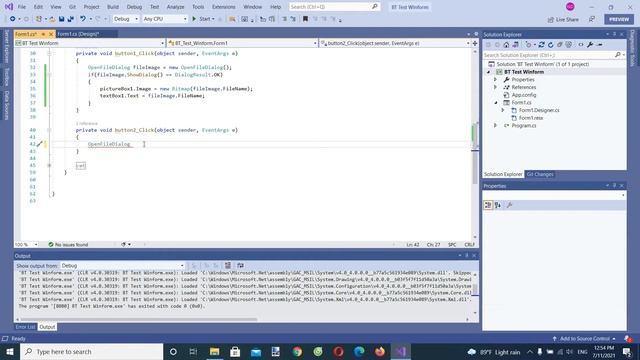
Task: Click the Alphabetical sort icon in Properties
Action: (x=498, y=205)
